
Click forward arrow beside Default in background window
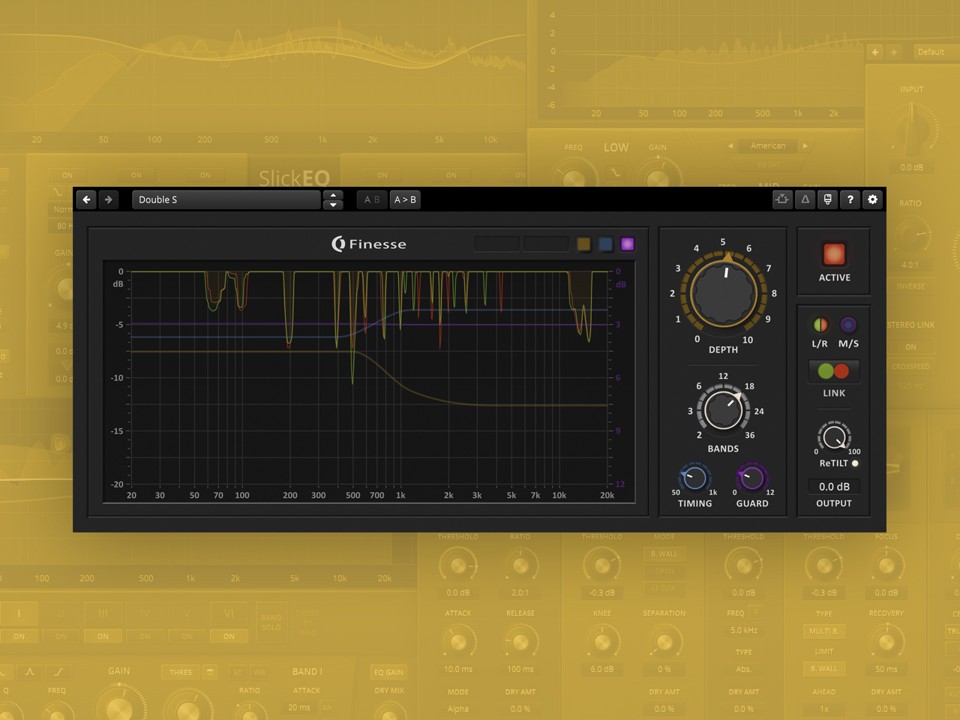894,52
